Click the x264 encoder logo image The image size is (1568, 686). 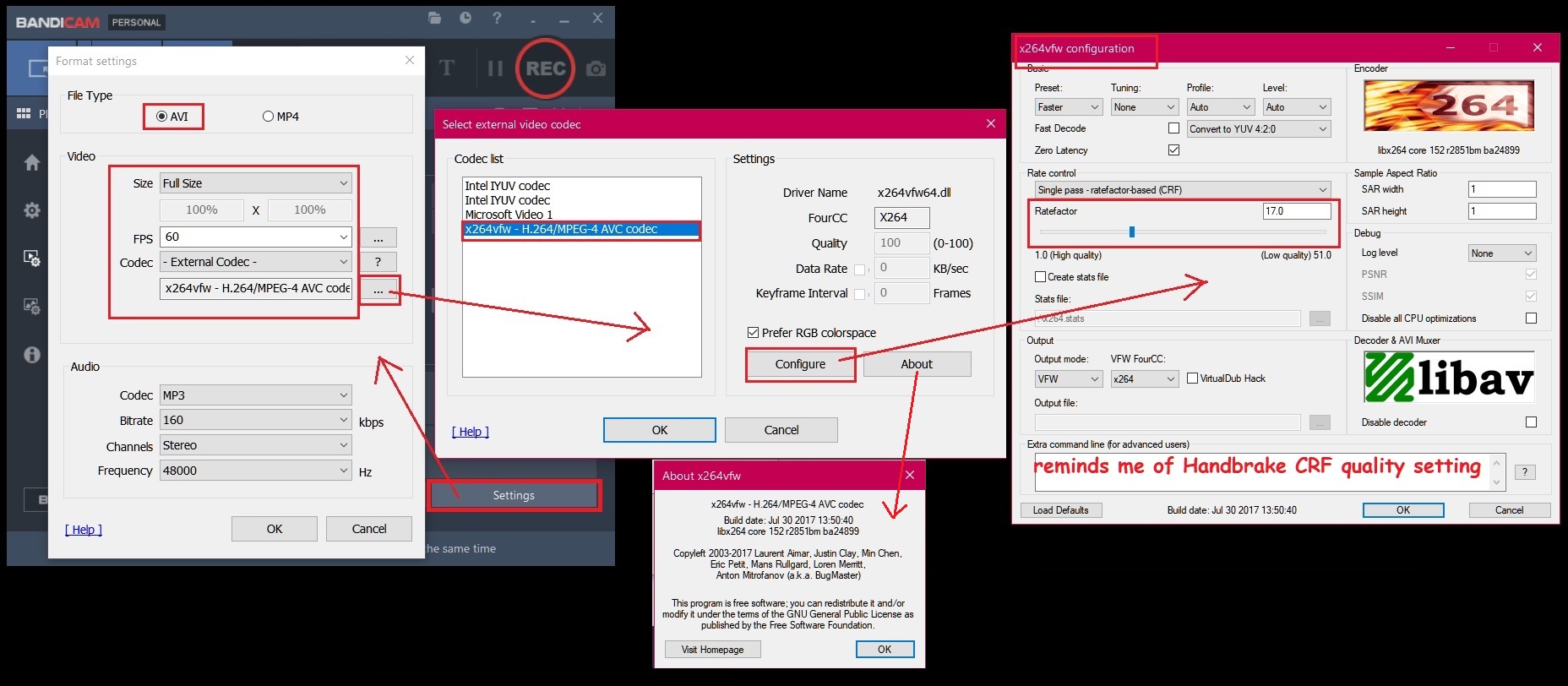1449,106
